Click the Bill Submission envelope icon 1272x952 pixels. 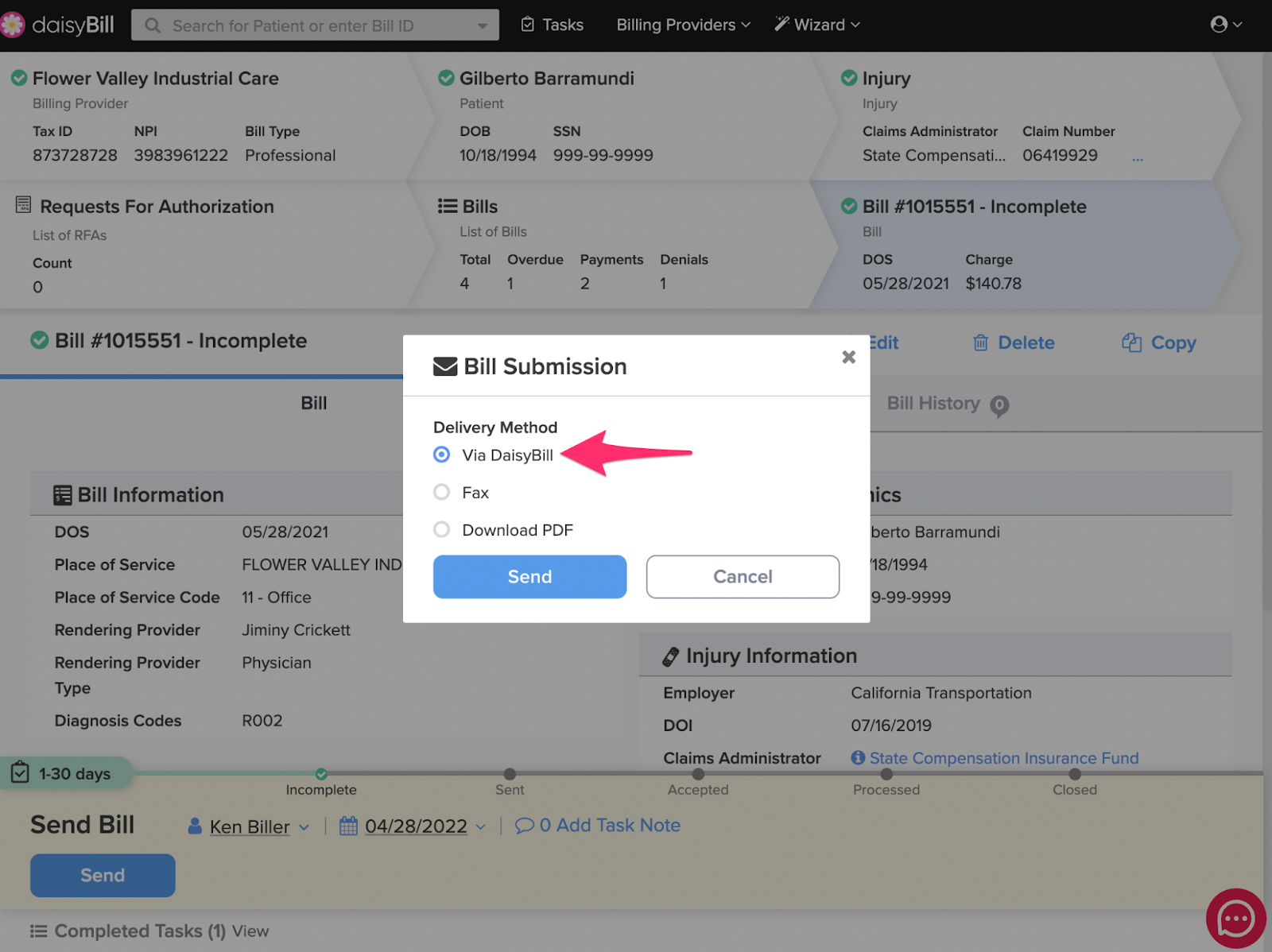445,366
